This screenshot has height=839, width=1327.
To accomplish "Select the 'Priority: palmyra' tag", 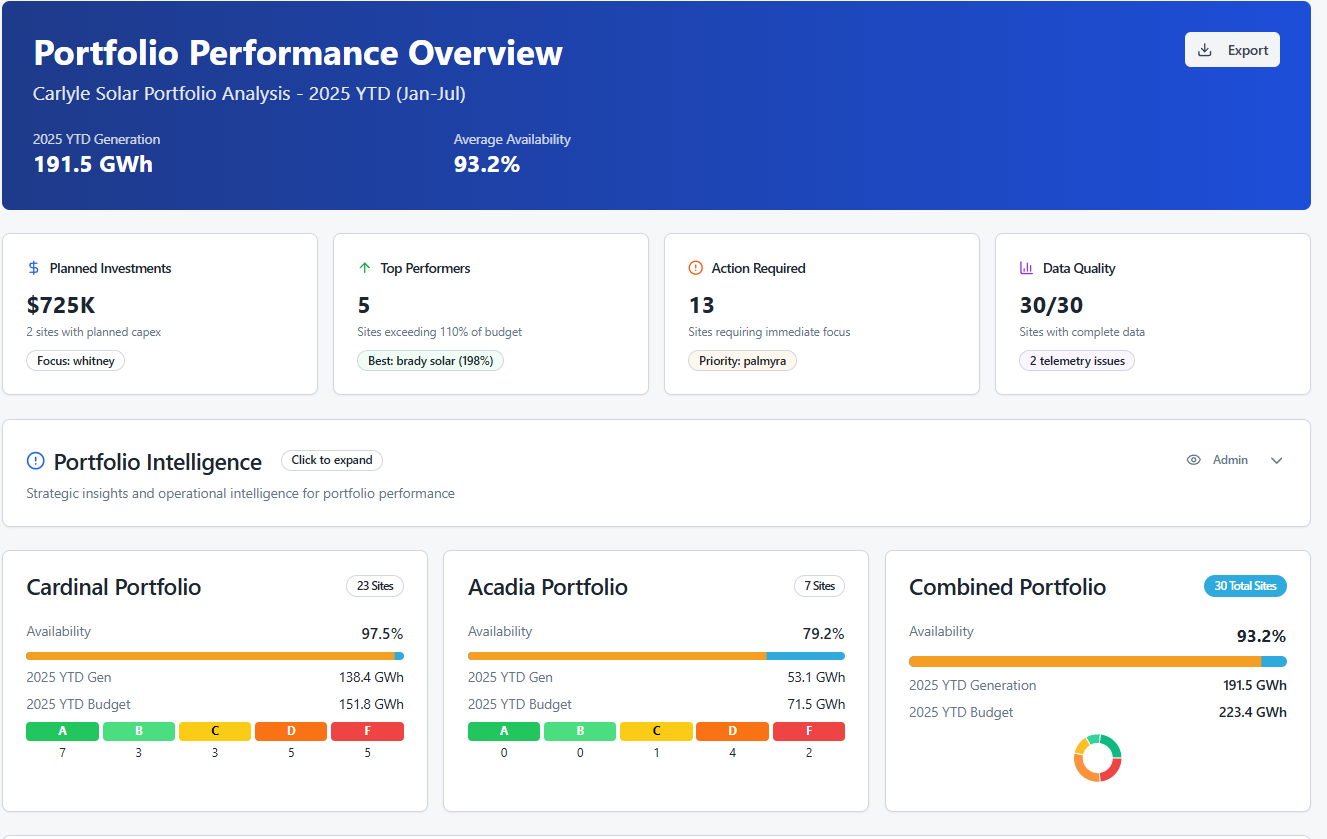I will pyautogui.click(x=742, y=361).
